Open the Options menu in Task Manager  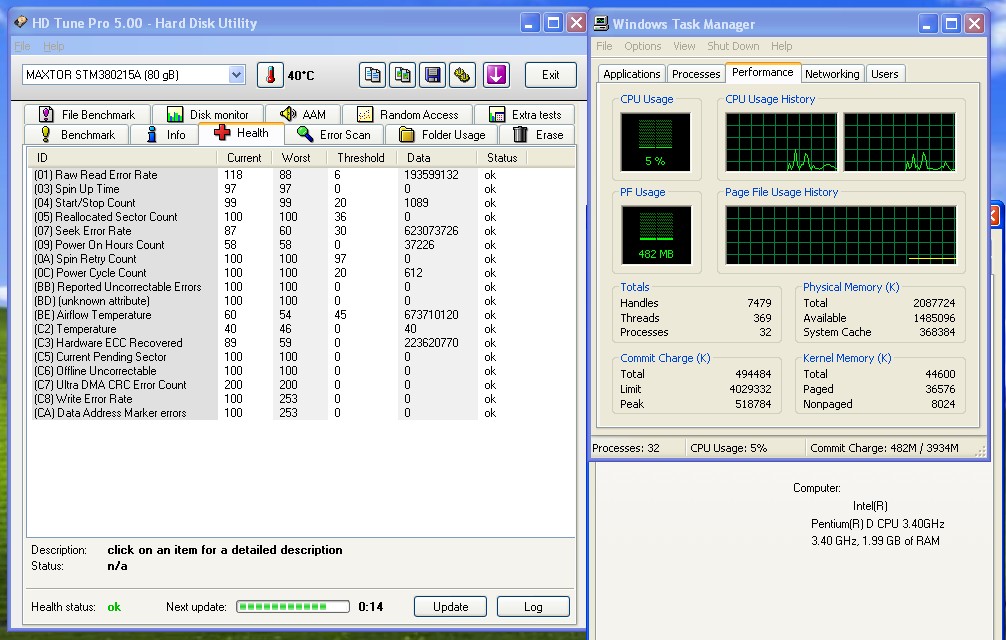pos(642,46)
